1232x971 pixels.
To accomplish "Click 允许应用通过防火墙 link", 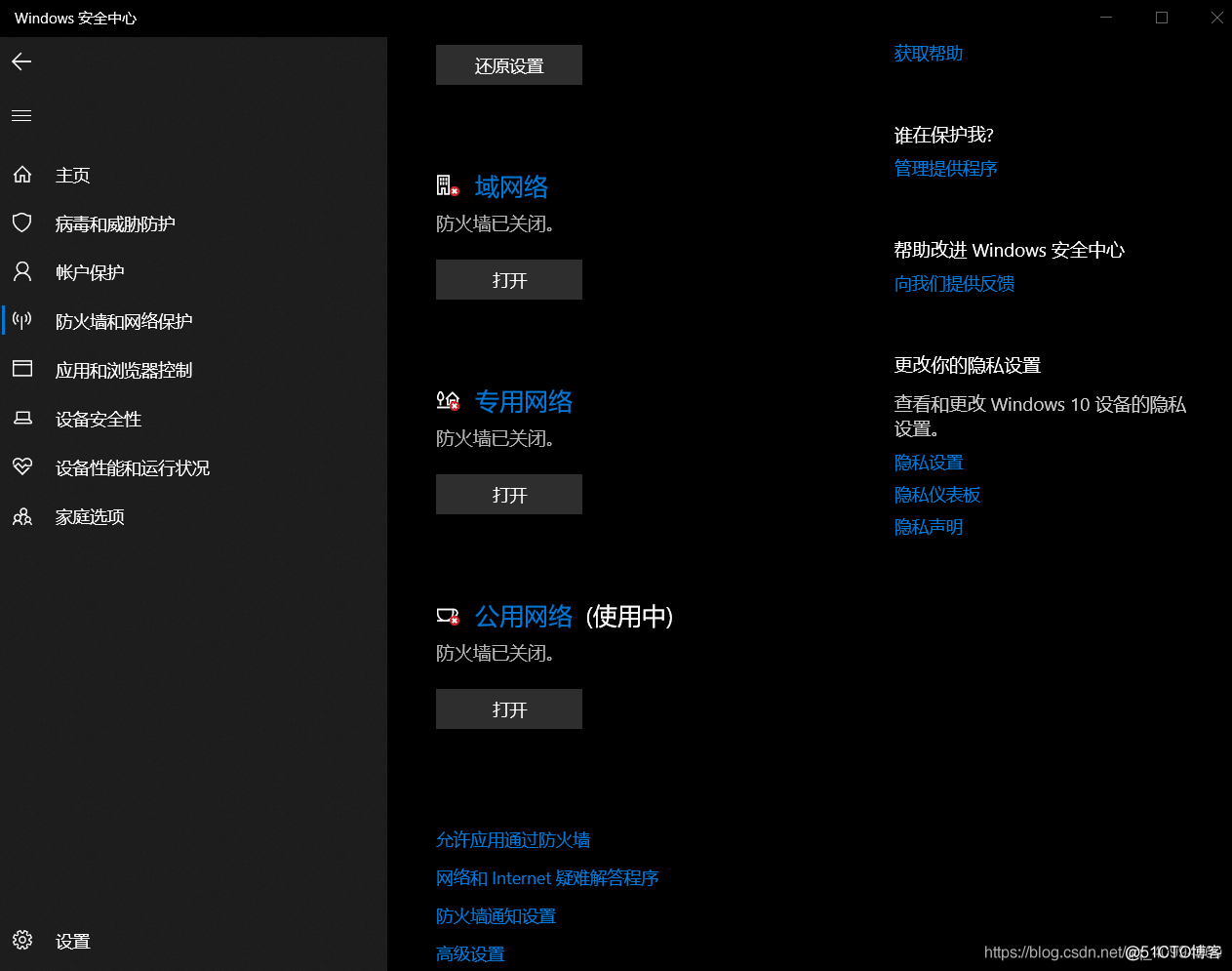I will [x=513, y=840].
